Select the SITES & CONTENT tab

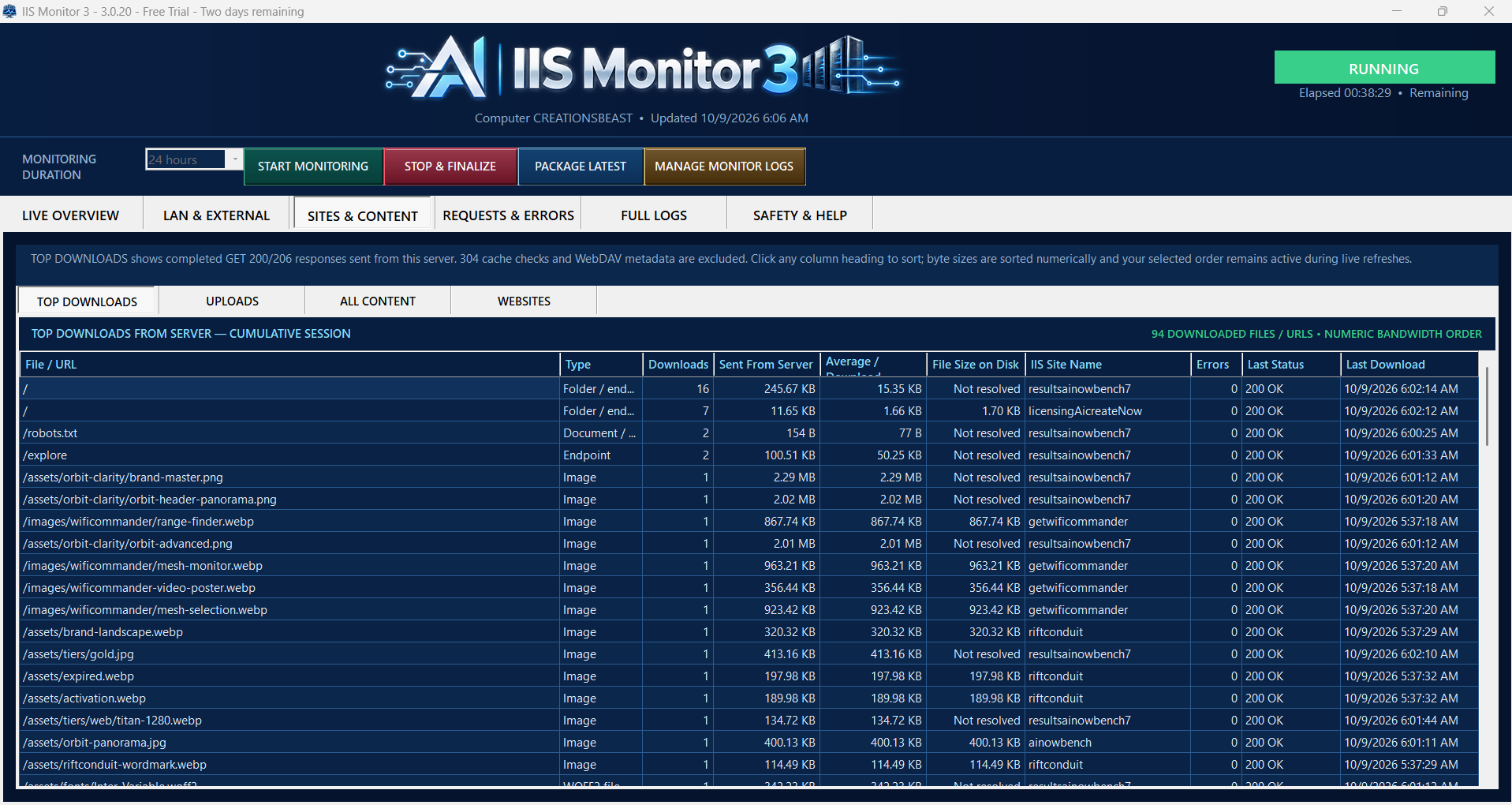click(x=363, y=215)
